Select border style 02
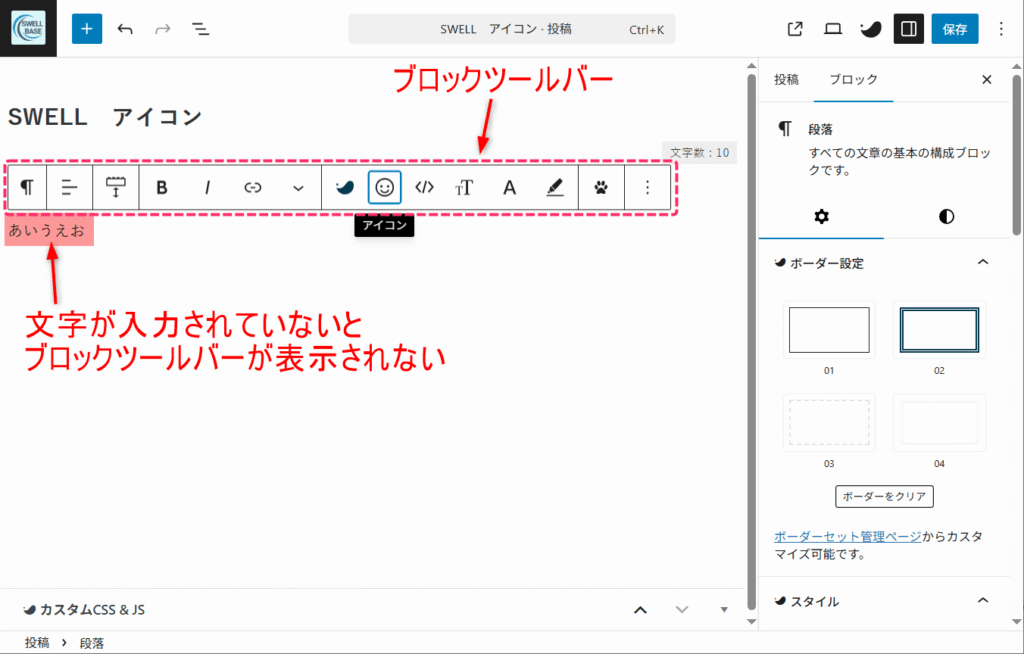1024x654 pixels. click(x=939, y=330)
